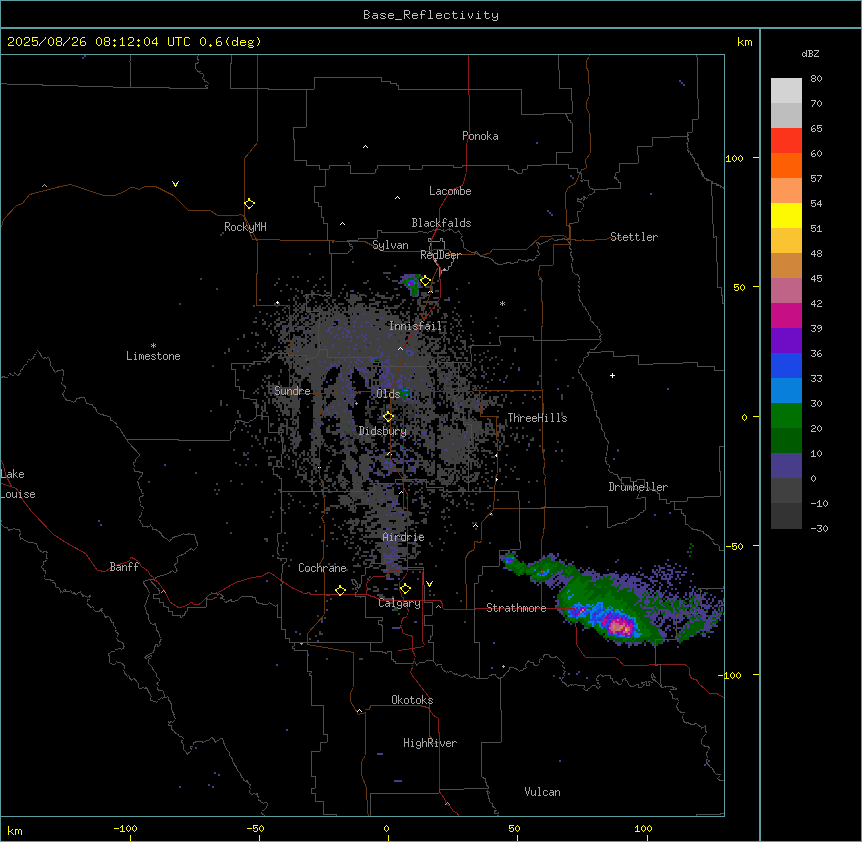Click the Lake Louise label
The height and width of the screenshot is (842, 862).
point(16,484)
